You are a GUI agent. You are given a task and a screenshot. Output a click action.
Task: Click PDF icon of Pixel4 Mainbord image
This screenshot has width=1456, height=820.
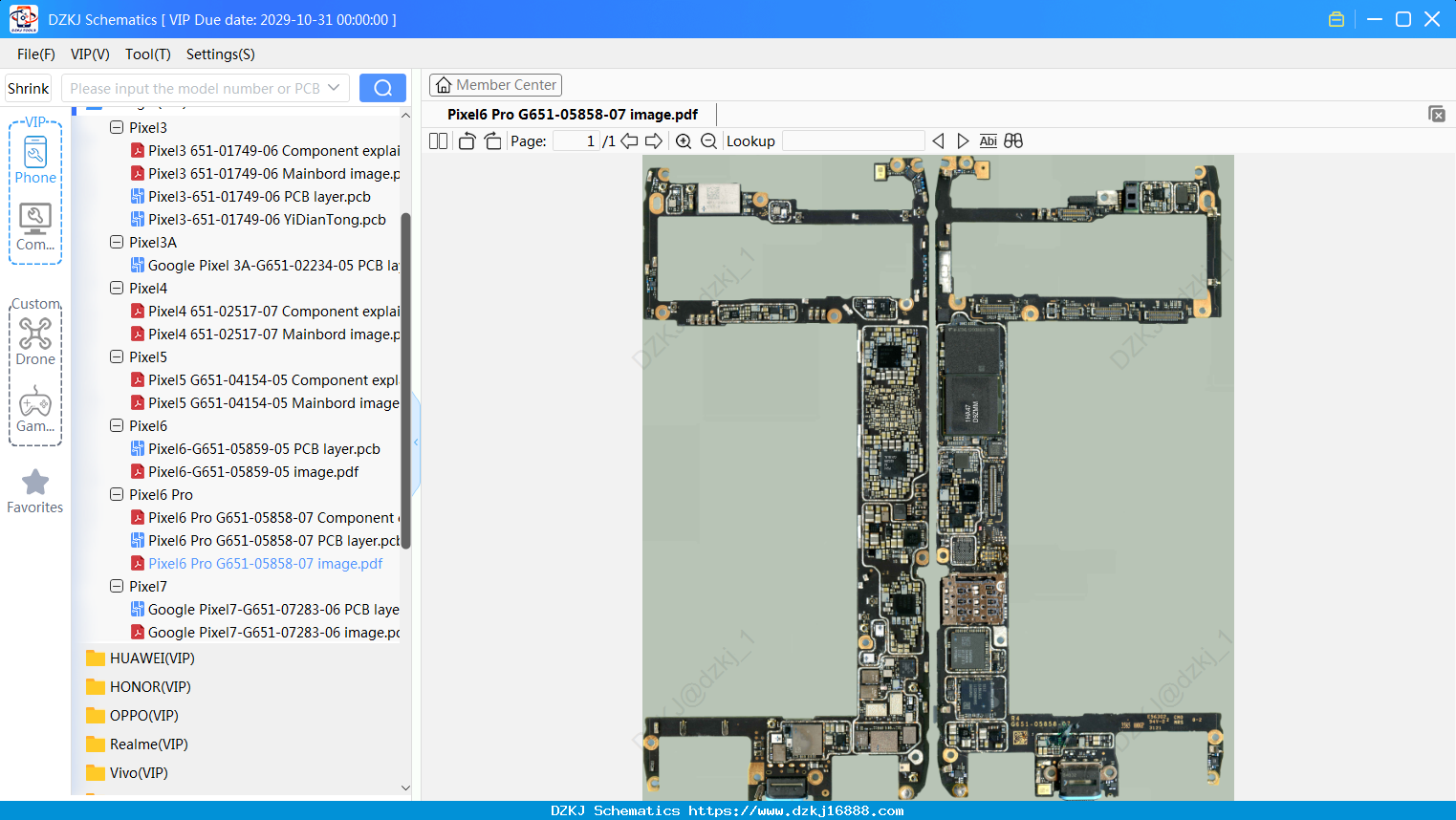[138, 334]
